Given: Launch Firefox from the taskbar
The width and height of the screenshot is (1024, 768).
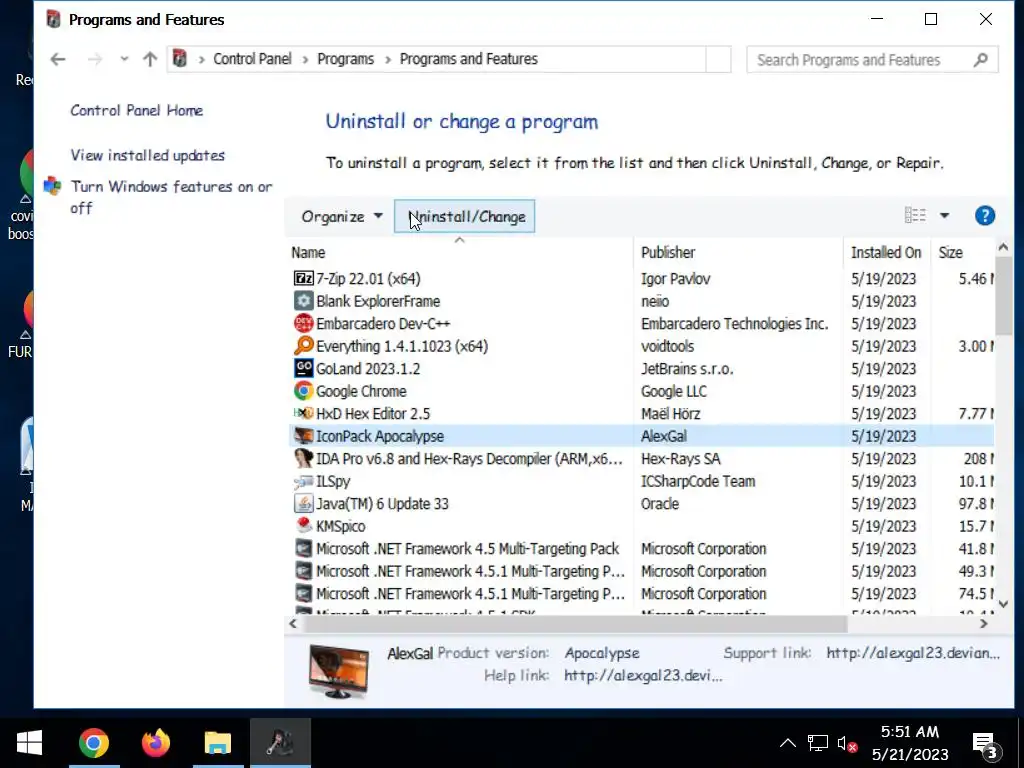Looking at the screenshot, I should pos(155,743).
